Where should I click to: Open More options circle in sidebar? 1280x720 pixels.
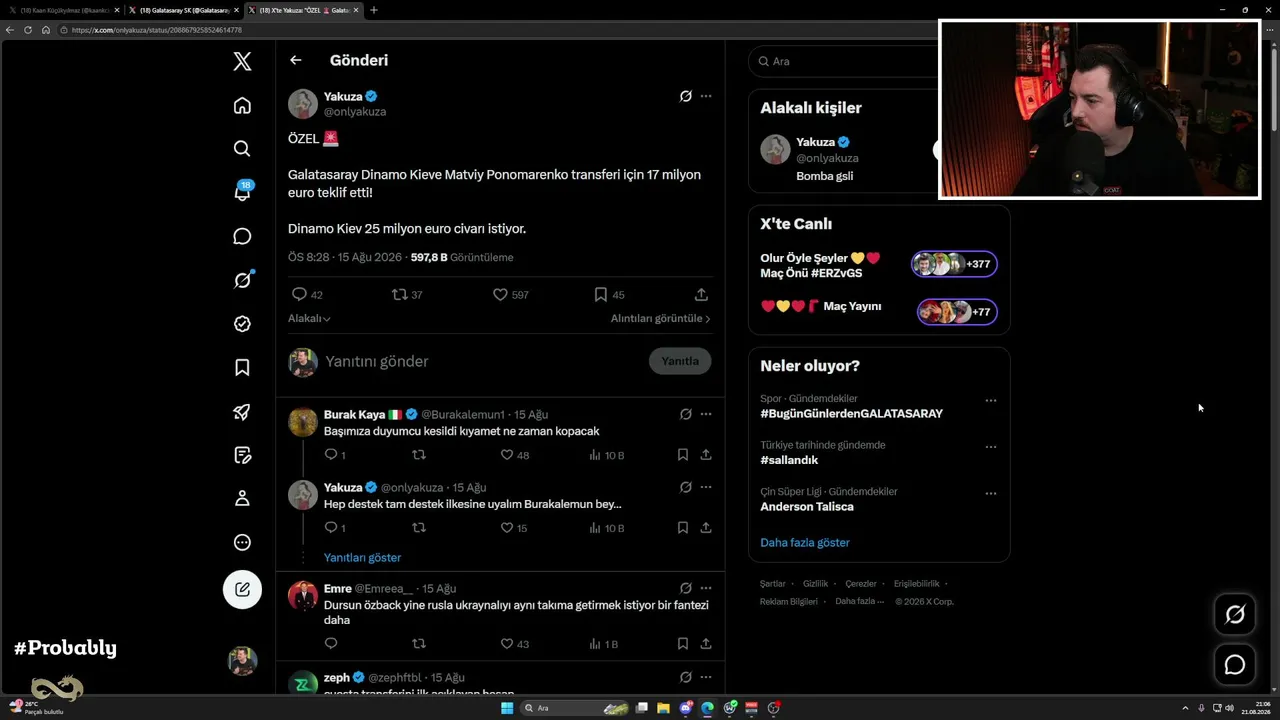[242, 542]
